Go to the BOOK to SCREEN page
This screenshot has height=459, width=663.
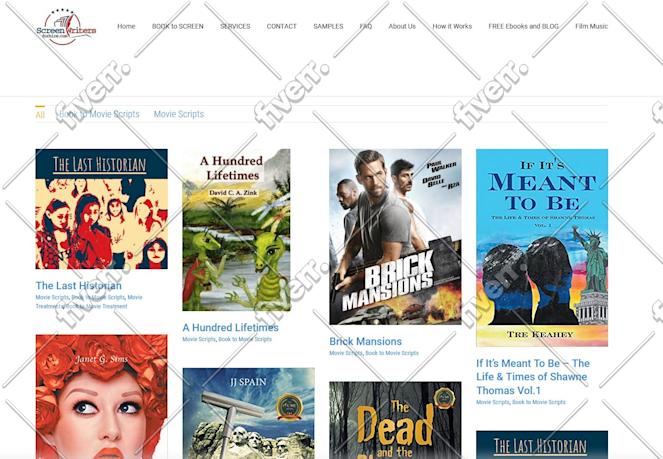tap(178, 26)
